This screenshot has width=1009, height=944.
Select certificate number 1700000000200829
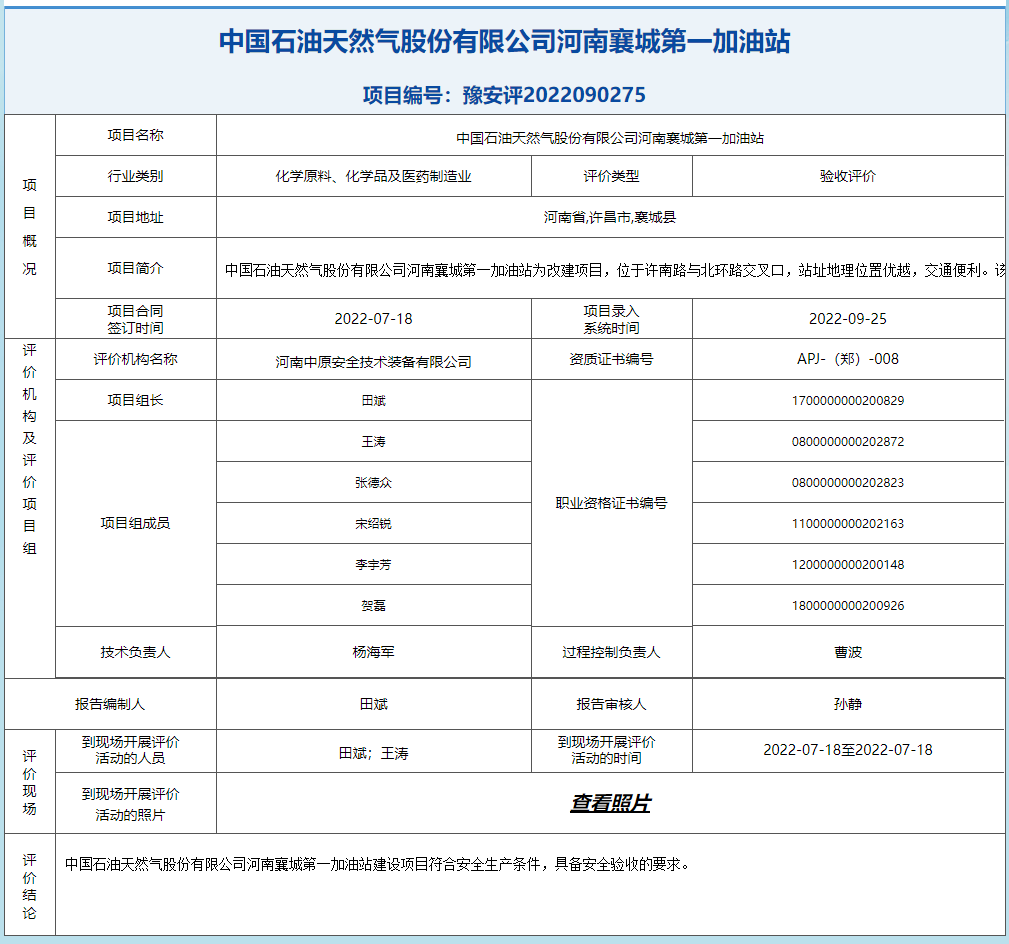coord(847,401)
